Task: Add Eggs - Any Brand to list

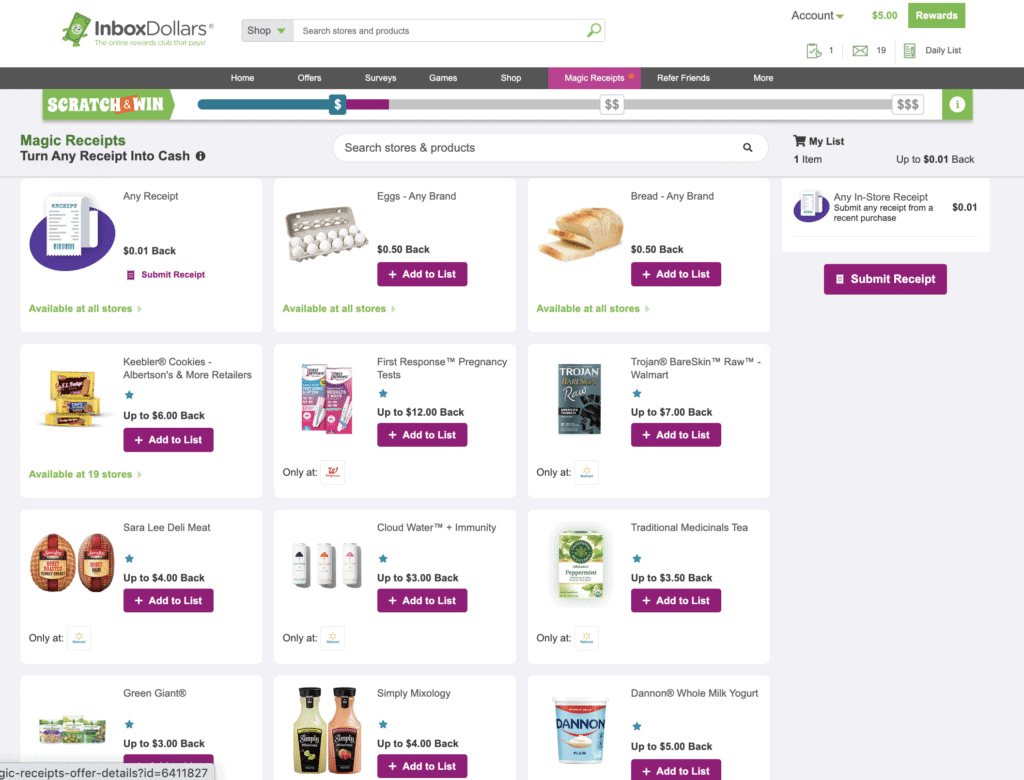Action: pos(422,274)
